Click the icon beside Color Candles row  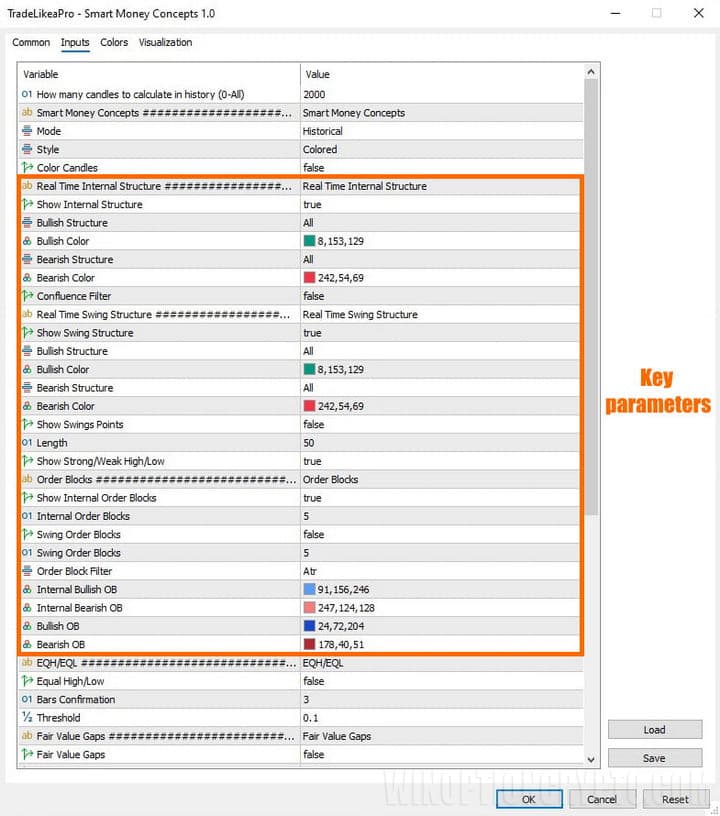click(x=27, y=168)
